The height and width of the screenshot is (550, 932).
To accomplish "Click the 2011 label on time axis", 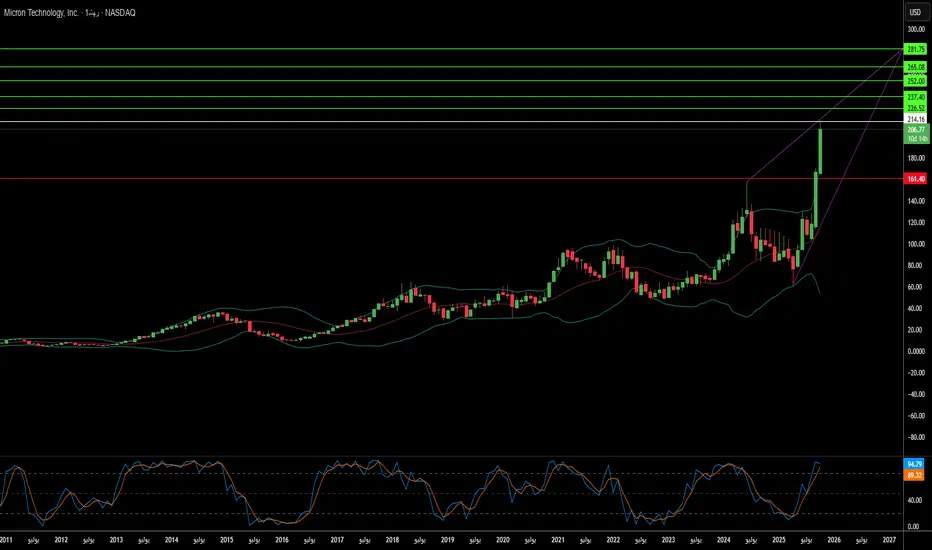I will [7, 540].
